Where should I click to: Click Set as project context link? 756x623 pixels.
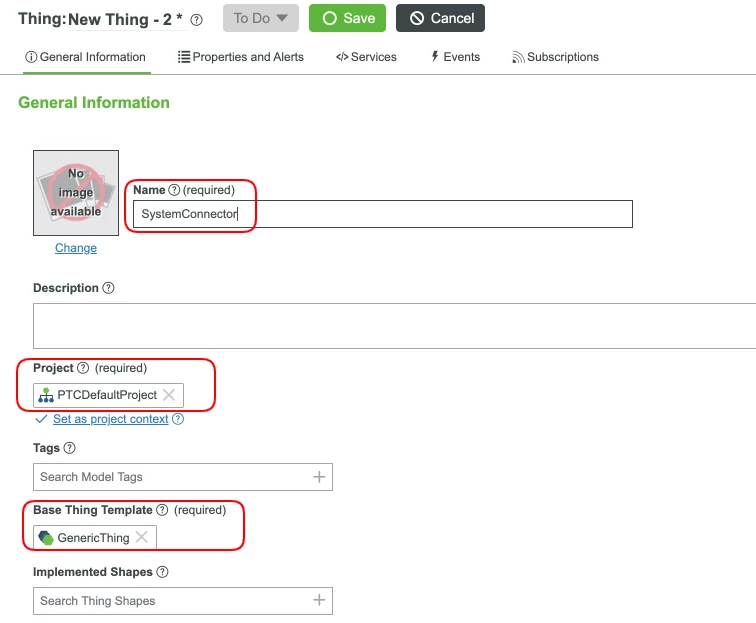(110, 419)
